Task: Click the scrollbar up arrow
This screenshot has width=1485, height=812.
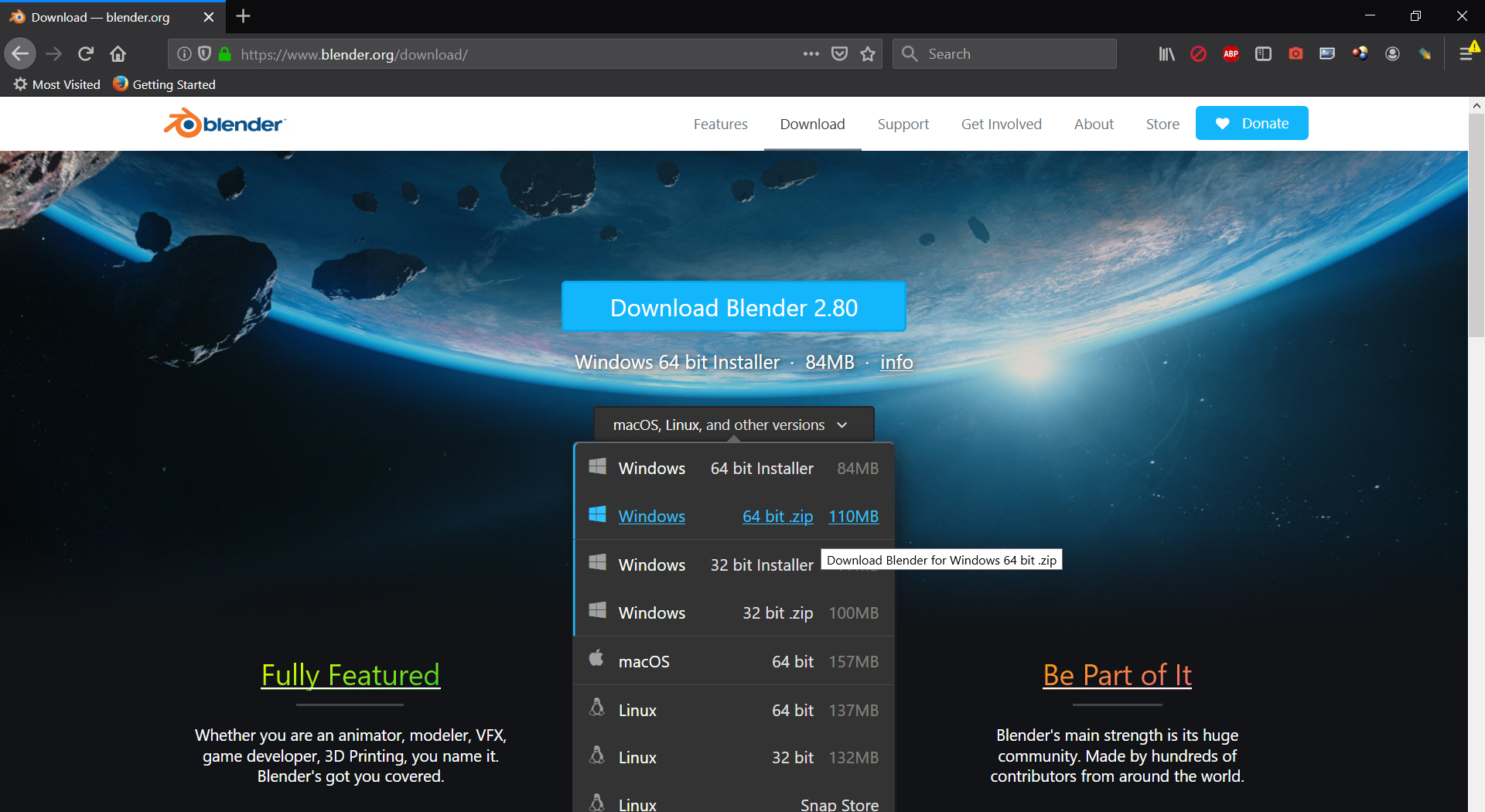Action: point(1476,105)
